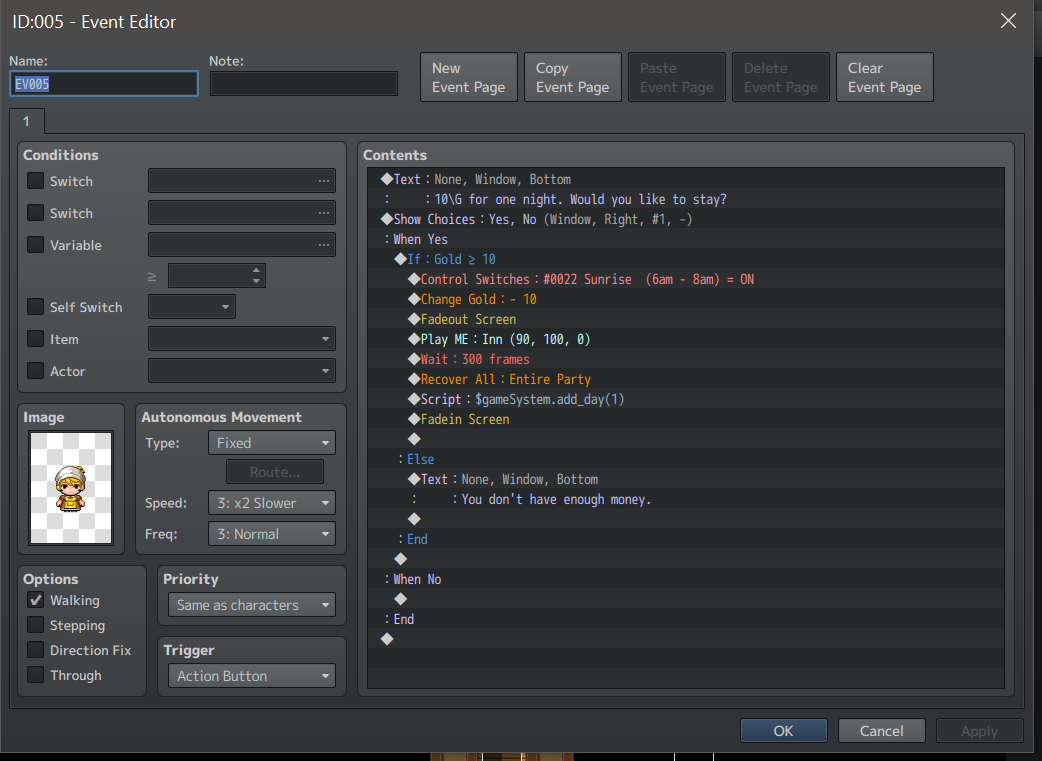Click the Delete Event Page button
Image resolution: width=1042 pixels, height=761 pixels.
(780, 77)
